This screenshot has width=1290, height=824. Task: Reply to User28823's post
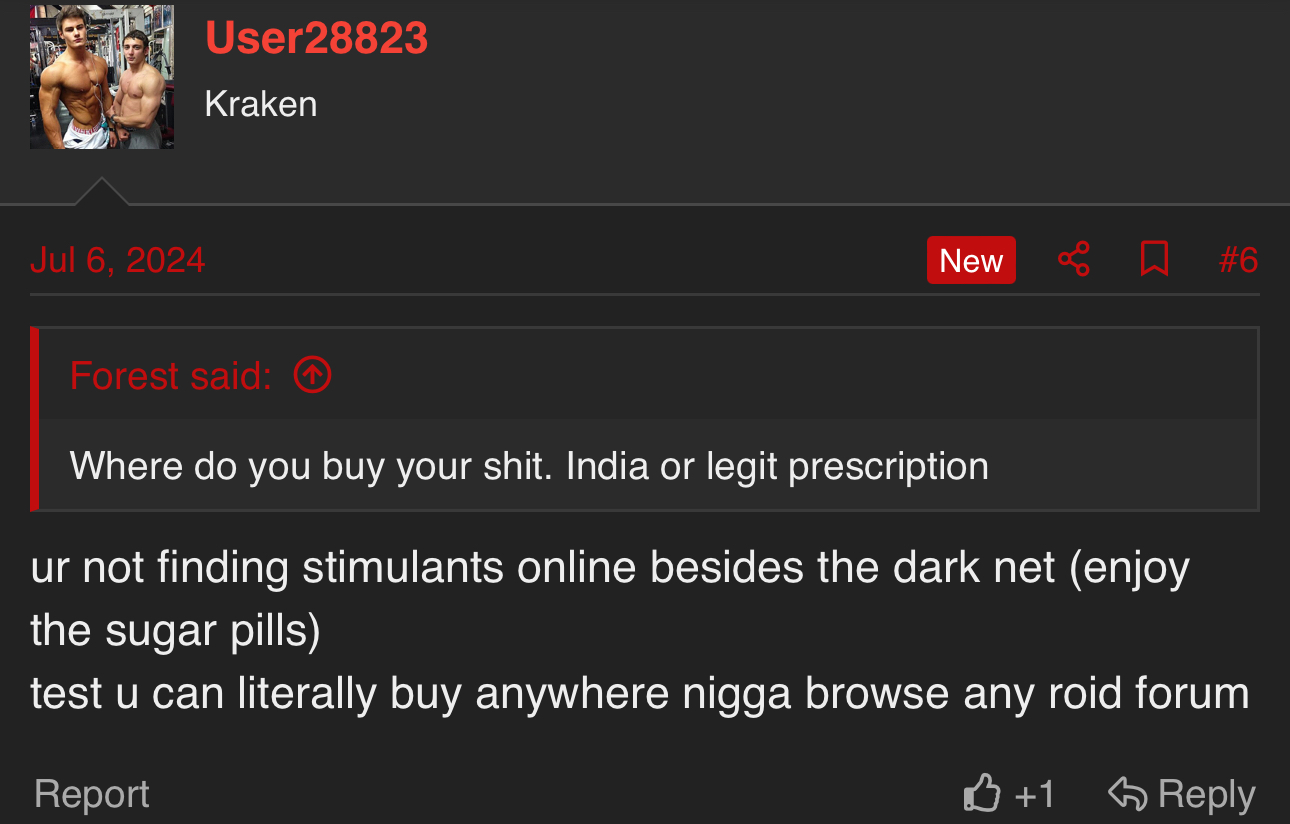(x=1182, y=794)
